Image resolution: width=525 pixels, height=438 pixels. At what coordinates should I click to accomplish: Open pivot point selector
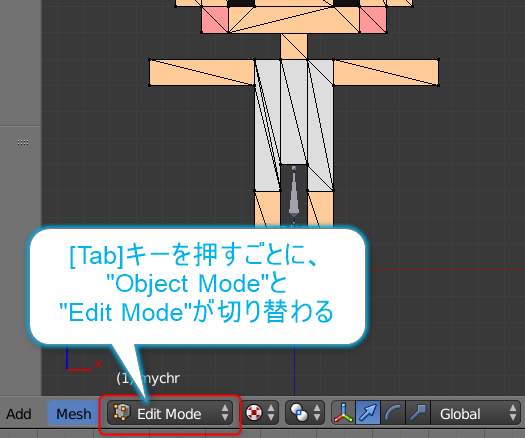[305, 413]
